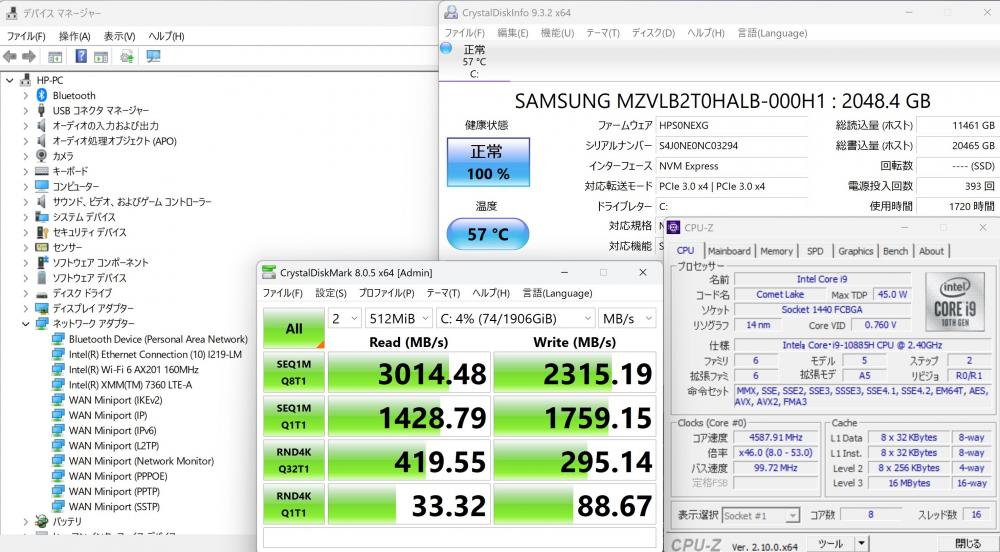1000x552 pixels.
Task: Click the 閉じる button in CPU-Z
Action: (968, 544)
